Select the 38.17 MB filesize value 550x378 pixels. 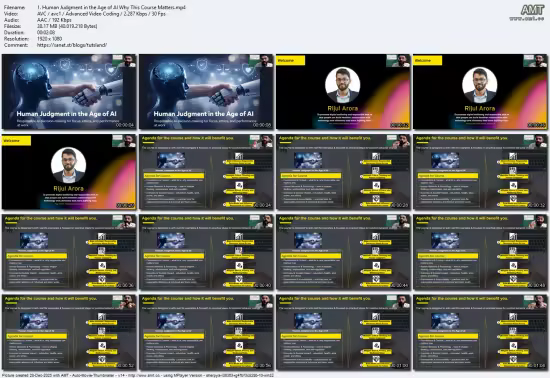click(67, 26)
